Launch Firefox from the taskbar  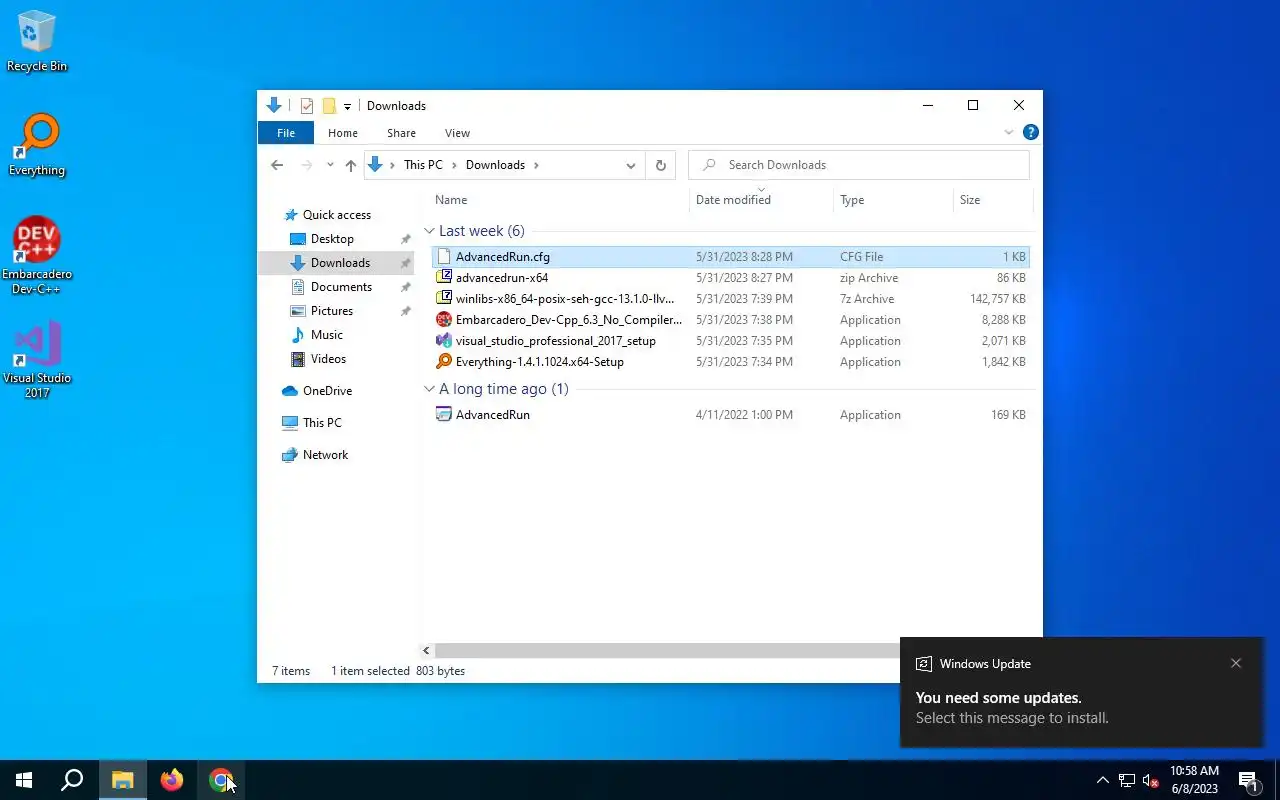(172, 780)
